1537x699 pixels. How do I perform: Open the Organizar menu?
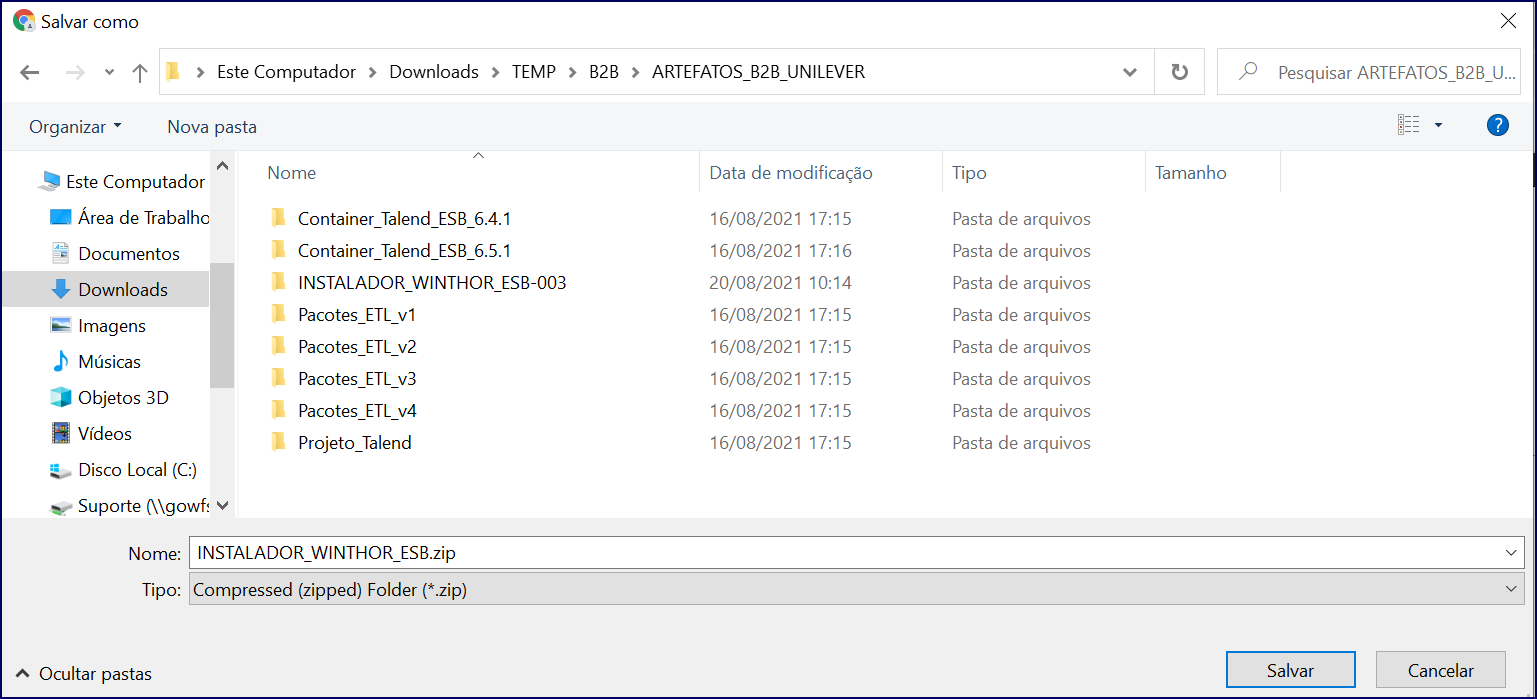point(75,127)
